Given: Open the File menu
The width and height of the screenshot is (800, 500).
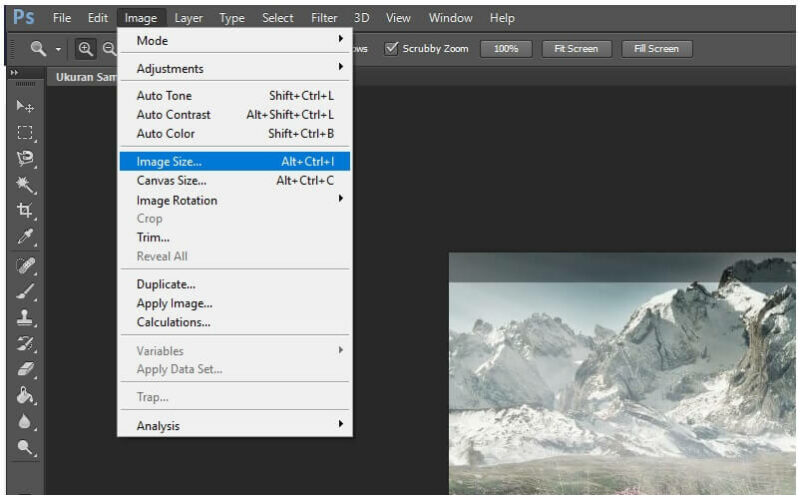Looking at the screenshot, I should [62, 18].
